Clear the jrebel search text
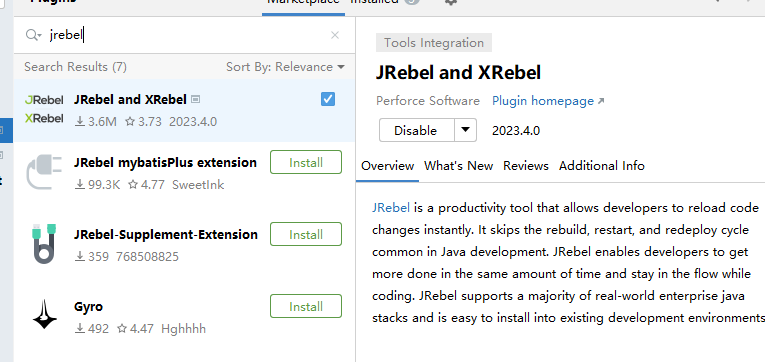 coord(335,35)
